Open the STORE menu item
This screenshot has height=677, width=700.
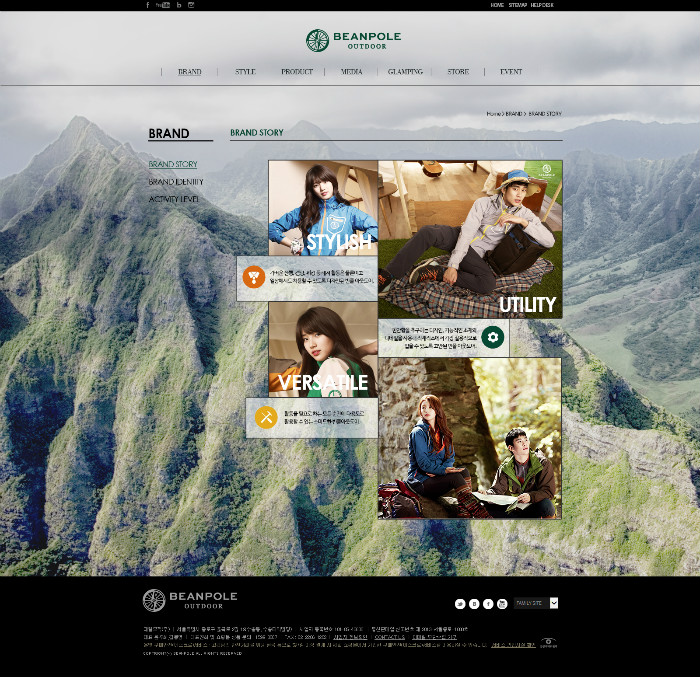click(458, 72)
